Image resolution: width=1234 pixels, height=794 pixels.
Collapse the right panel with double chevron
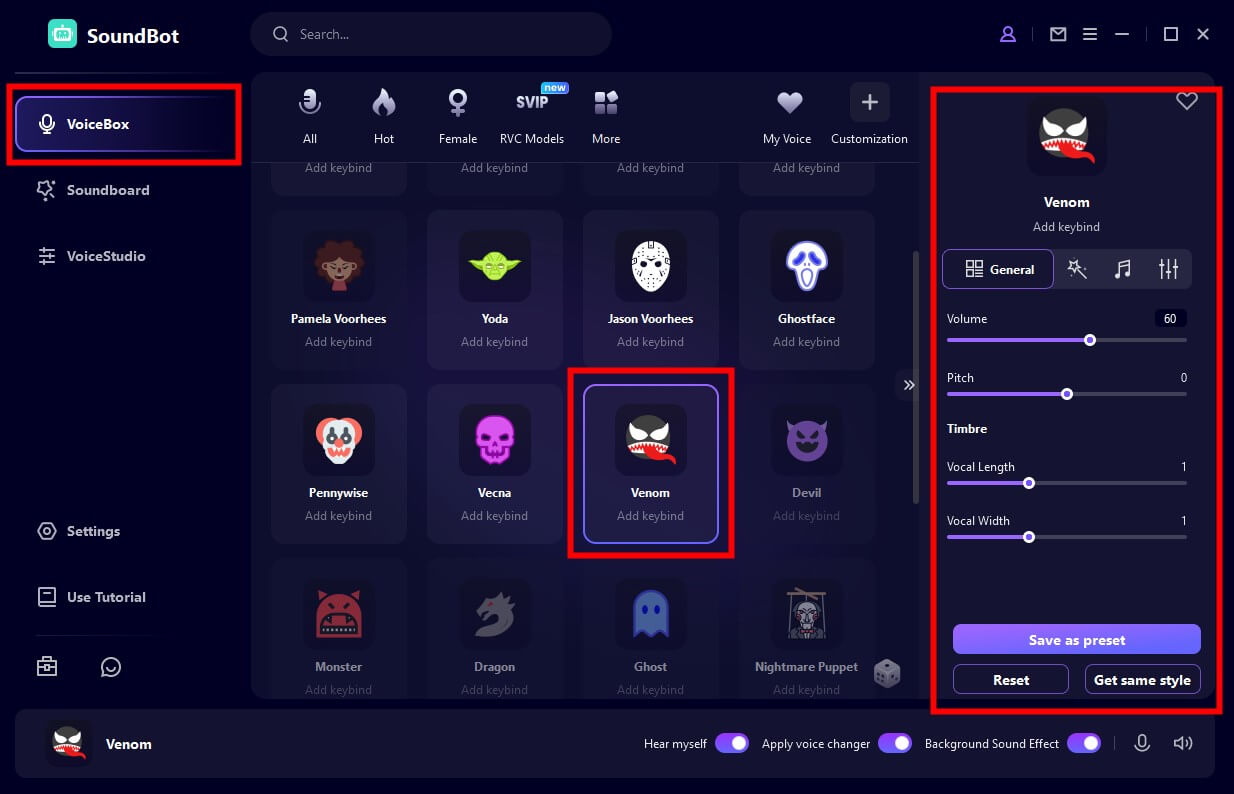click(x=908, y=385)
